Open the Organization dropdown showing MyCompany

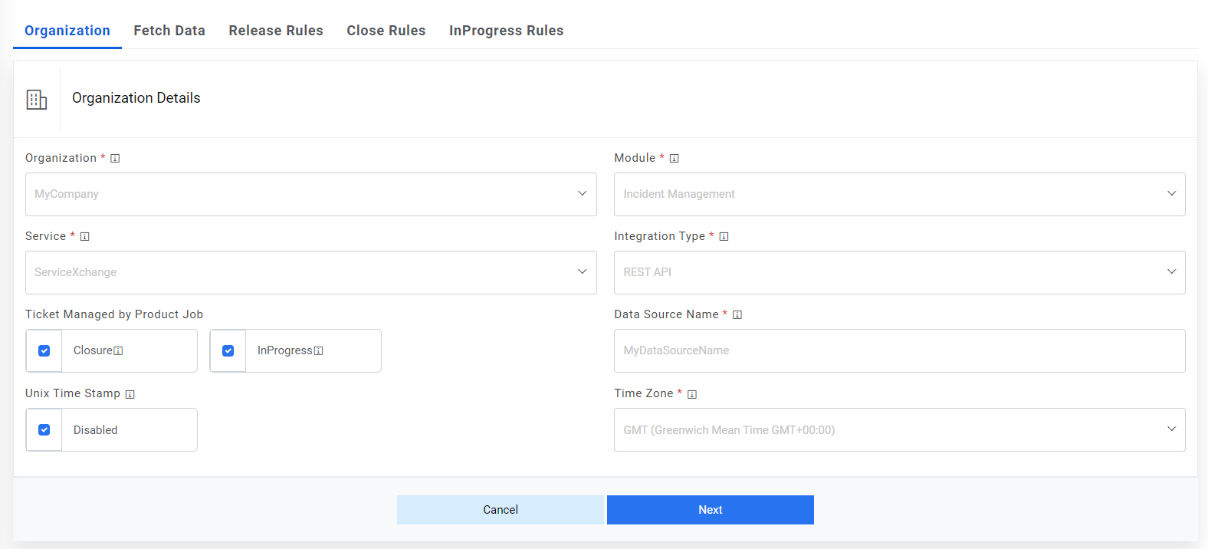tap(310, 194)
